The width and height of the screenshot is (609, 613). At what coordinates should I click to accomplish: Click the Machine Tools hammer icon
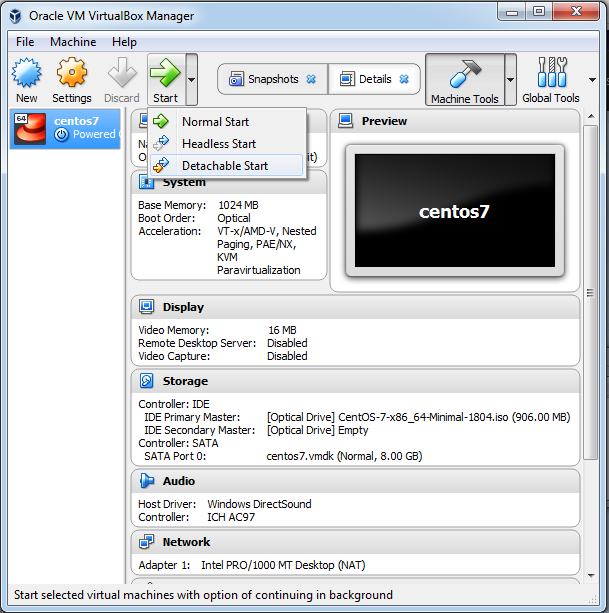(465, 73)
